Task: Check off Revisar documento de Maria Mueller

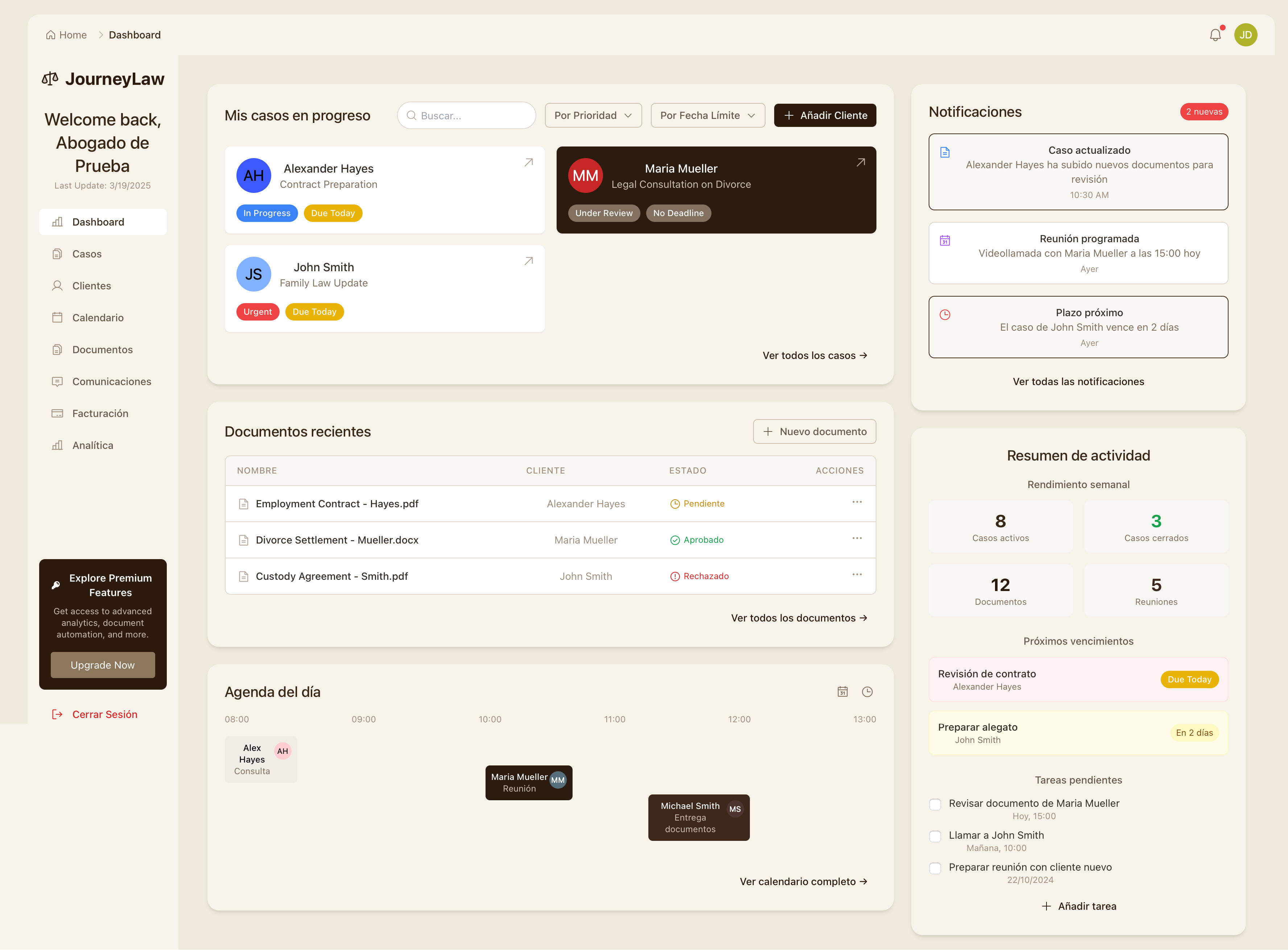Action: point(934,805)
